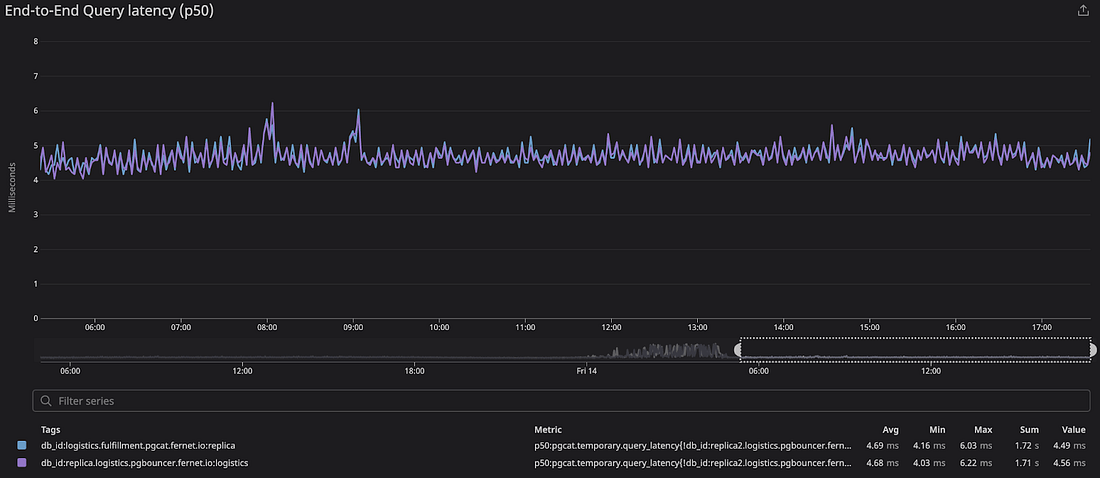Toggle the blue fulfillment.pgcat series swatch
Image resolution: width=1100 pixels, height=478 pixels.
tap(23, 445)
